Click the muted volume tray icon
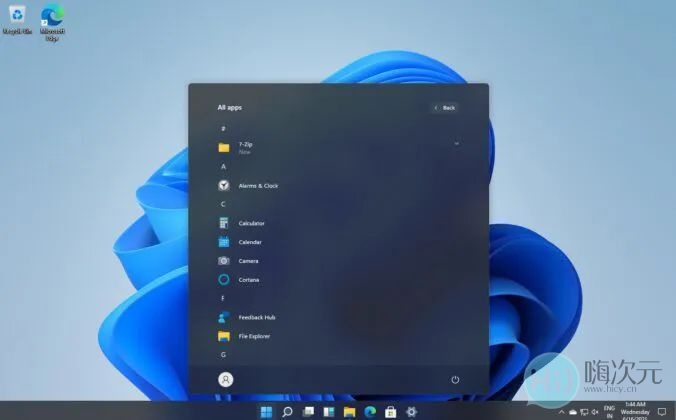Viewport: 676px width, 420px height. click(595, 412)
